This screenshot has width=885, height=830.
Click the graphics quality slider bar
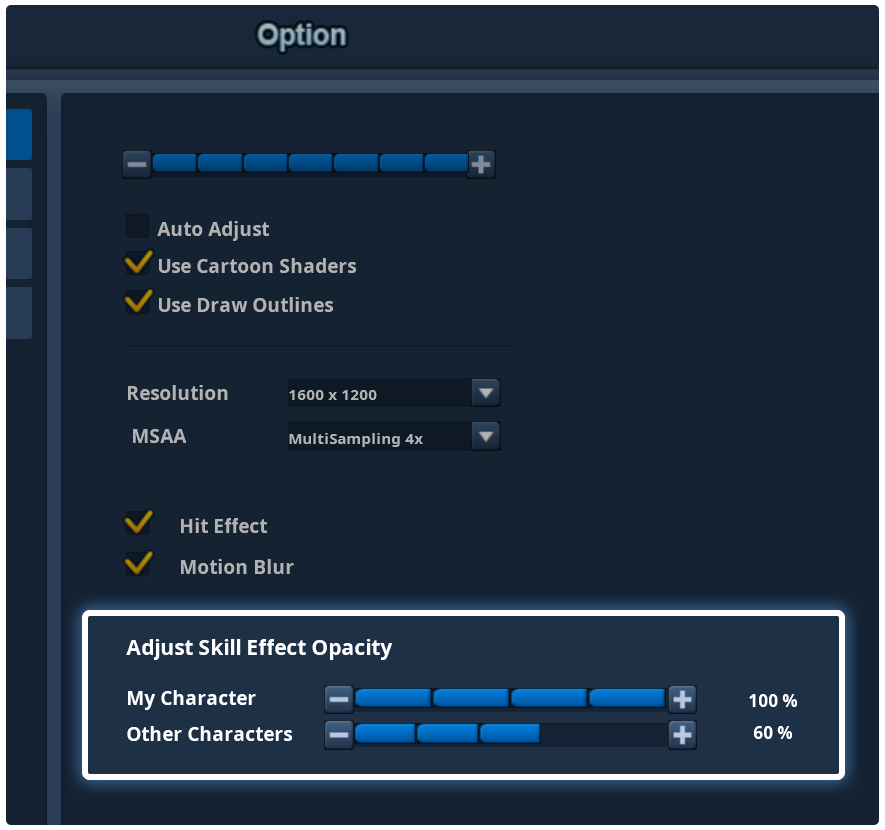309,164
